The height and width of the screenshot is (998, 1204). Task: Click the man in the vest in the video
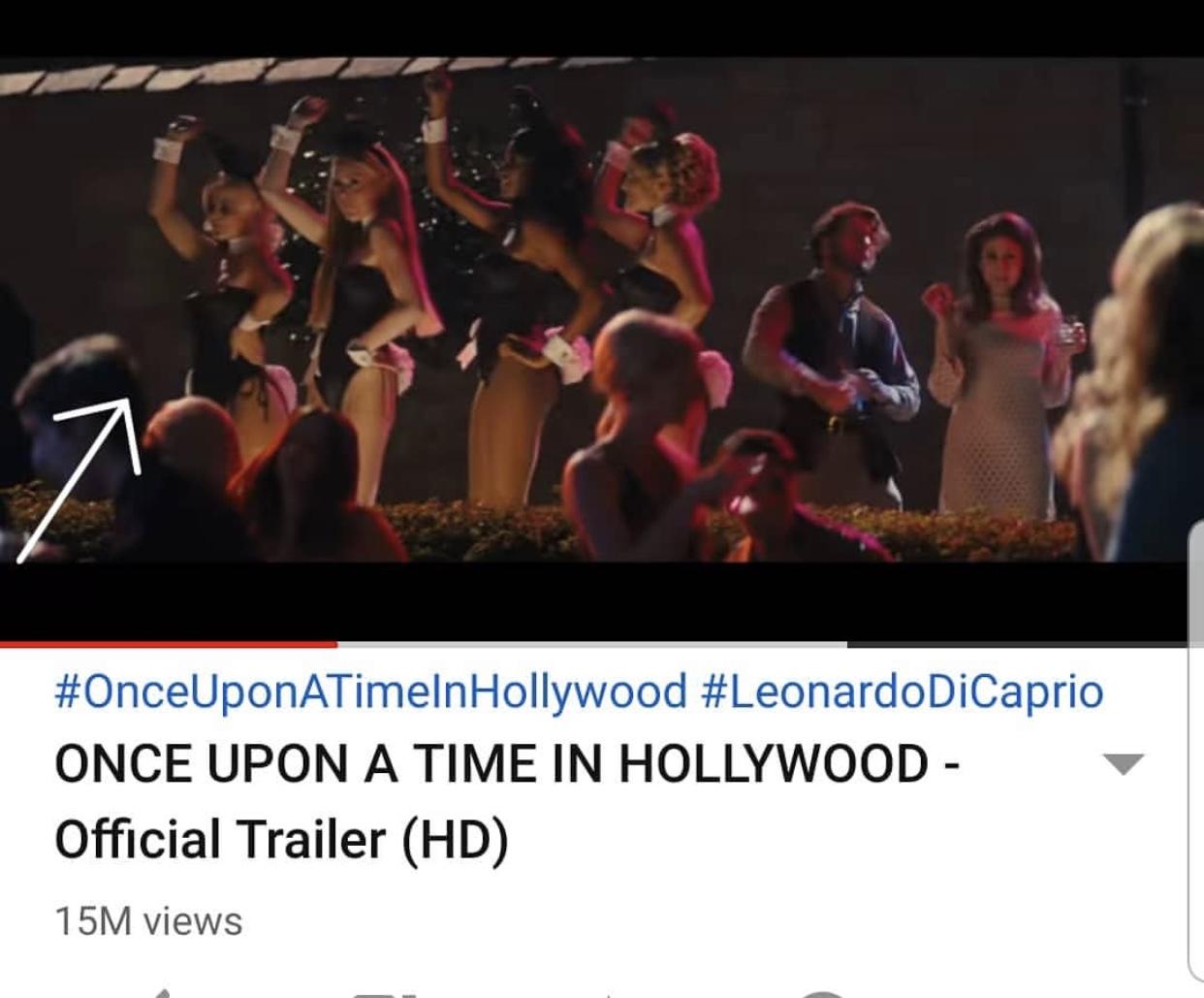click(832, 359)
